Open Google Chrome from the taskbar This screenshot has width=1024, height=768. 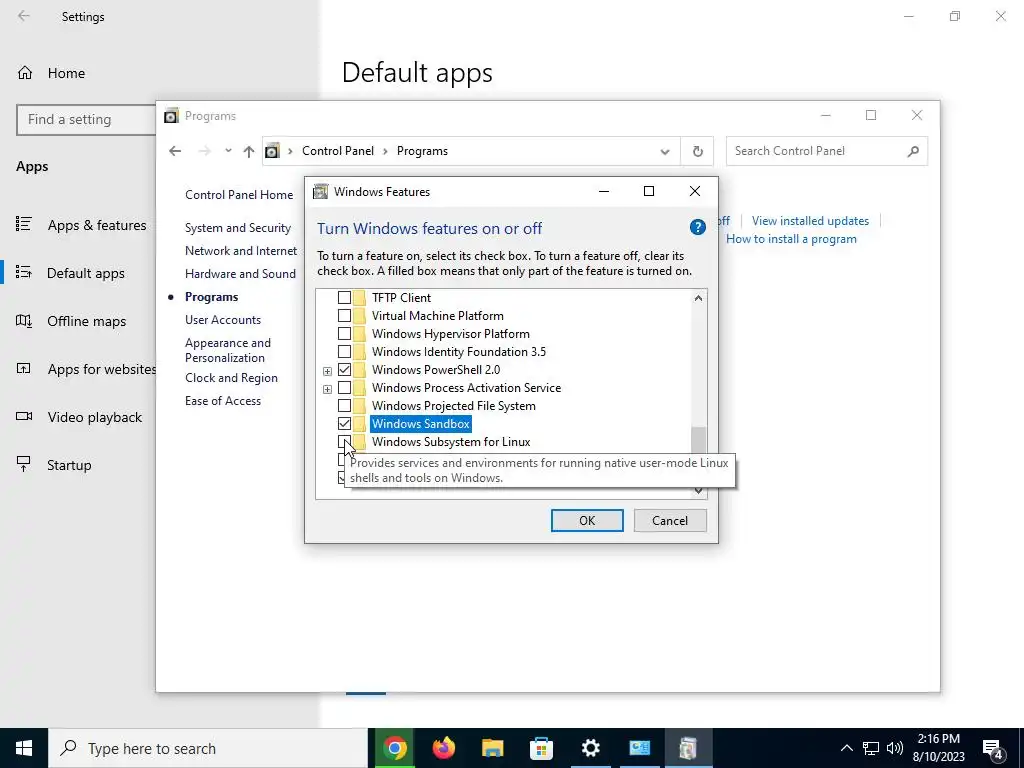[394, 748]
